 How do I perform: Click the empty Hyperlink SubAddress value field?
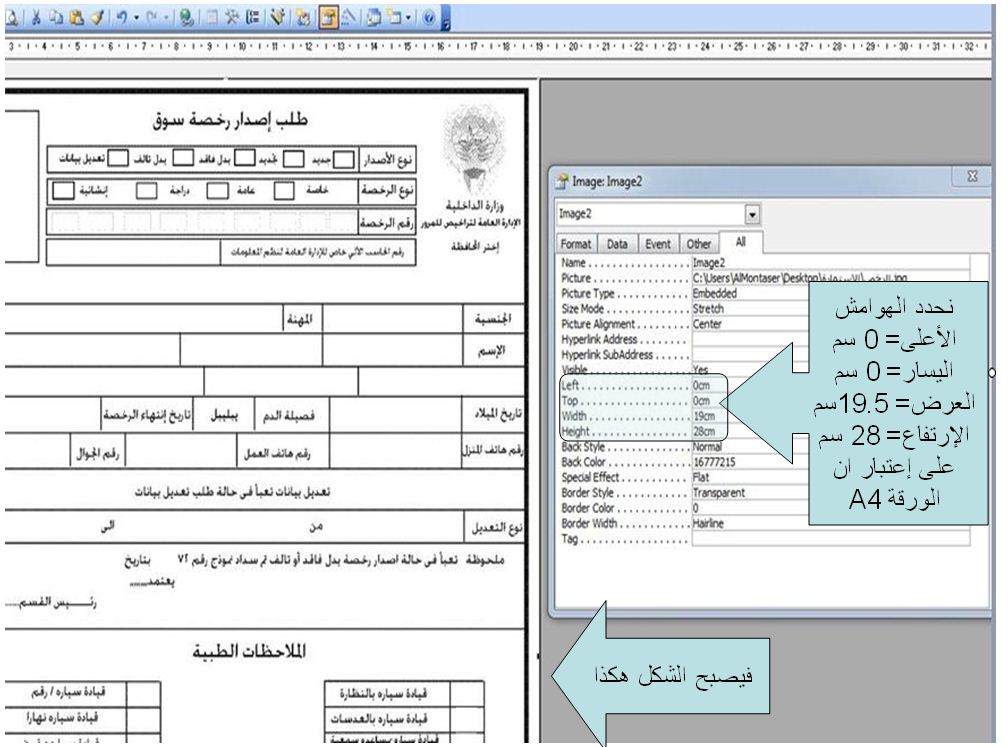point(750,355)
